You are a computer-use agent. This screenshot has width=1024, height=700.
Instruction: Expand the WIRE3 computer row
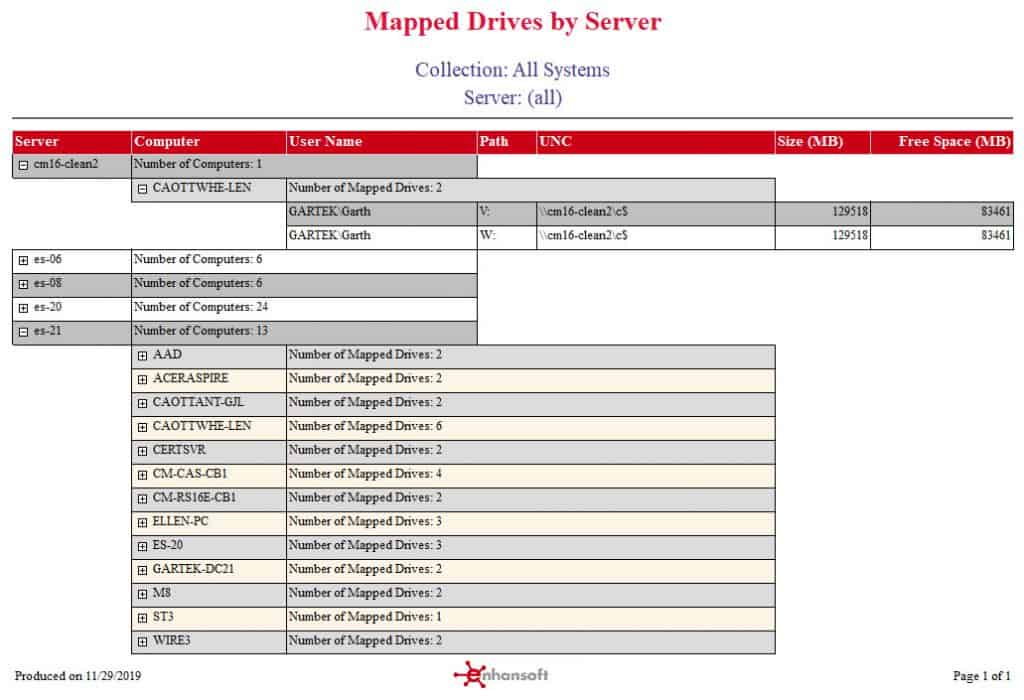(142, 642)
